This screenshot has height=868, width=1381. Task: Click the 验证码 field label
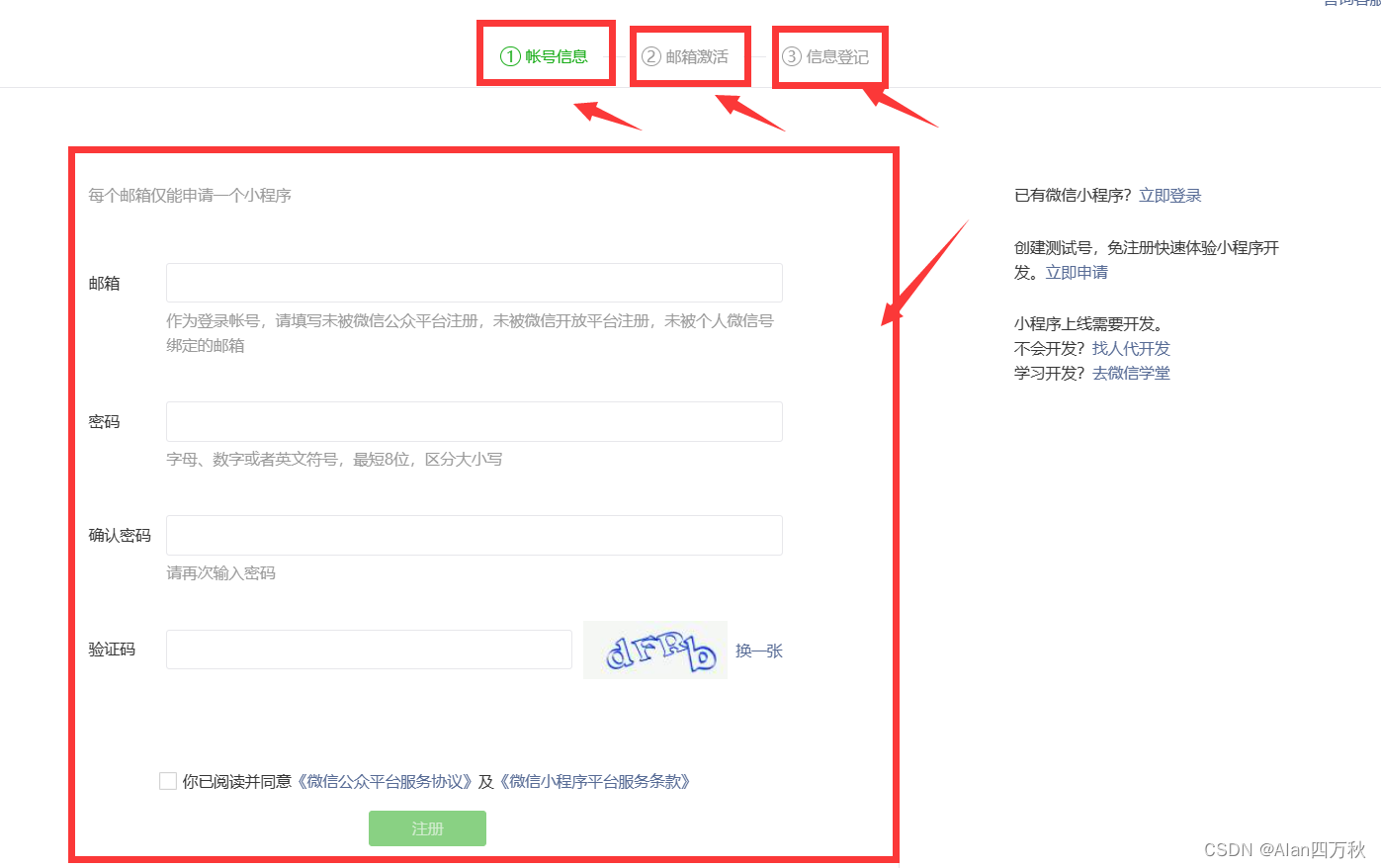coord(112,650)
